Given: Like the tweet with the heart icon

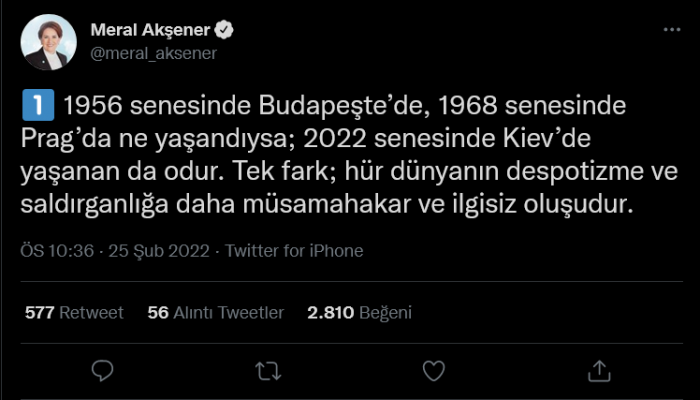Looking at the screenshot, I should point(433,371).
